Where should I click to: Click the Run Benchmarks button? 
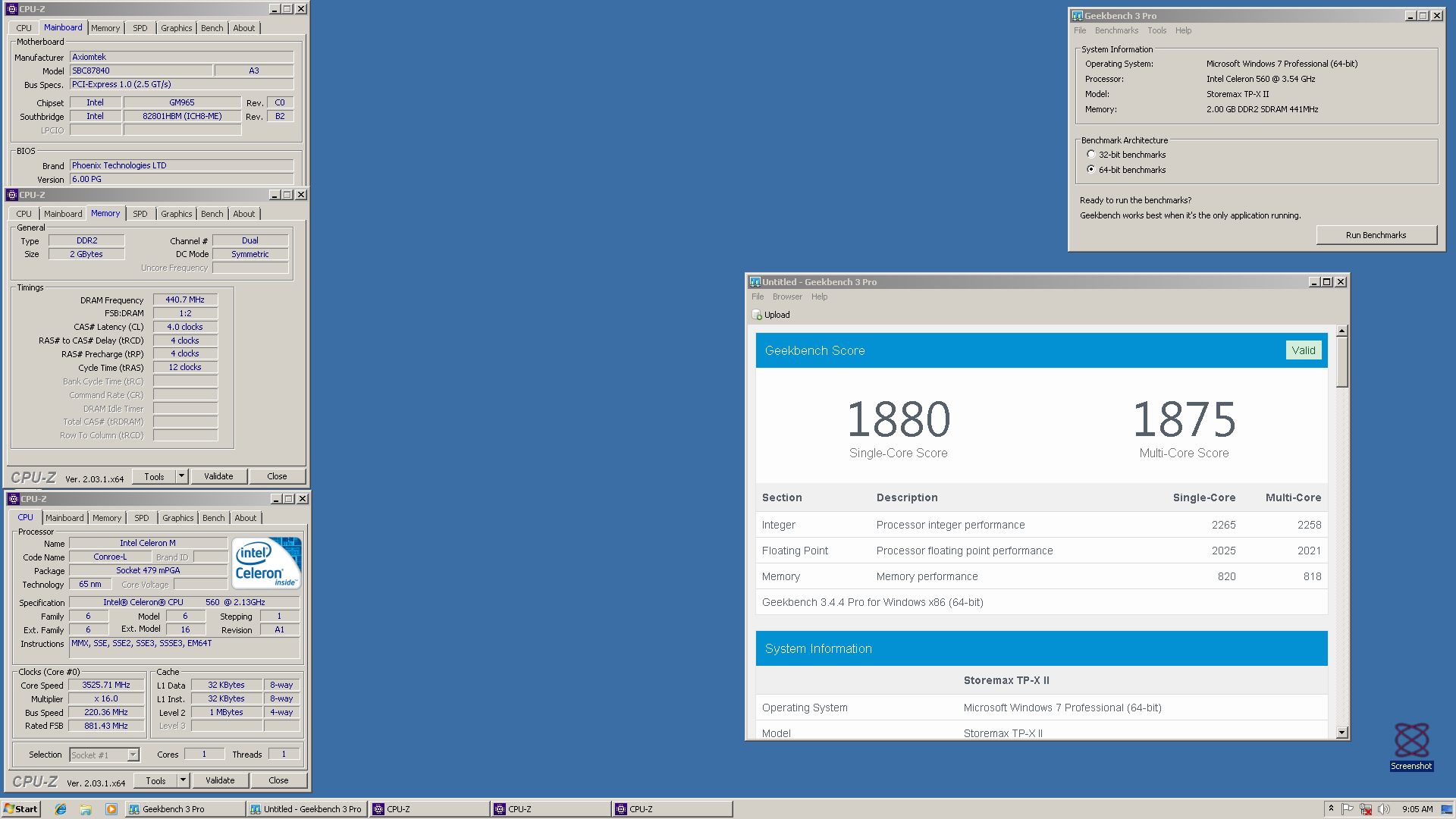(1376, 235)
